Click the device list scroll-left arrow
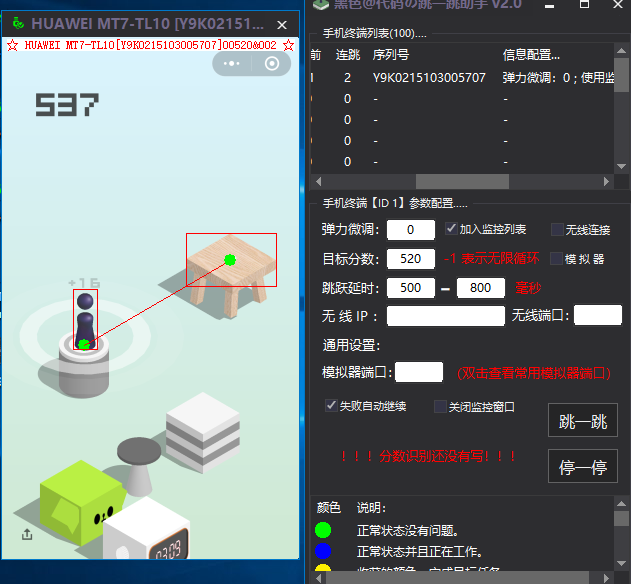Image resolution: width=631 pixels, height=584 pixels. 319,182
